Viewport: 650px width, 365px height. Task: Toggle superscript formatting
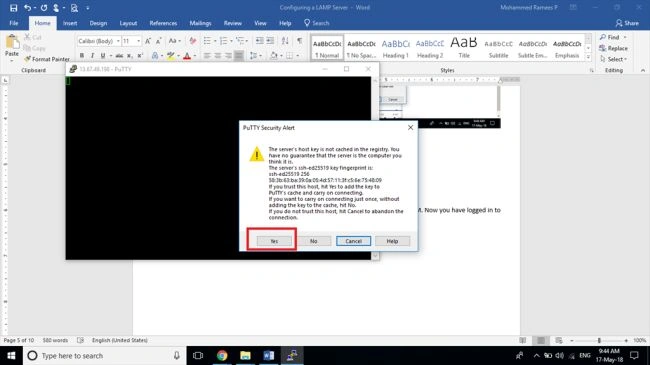(140, 56)
